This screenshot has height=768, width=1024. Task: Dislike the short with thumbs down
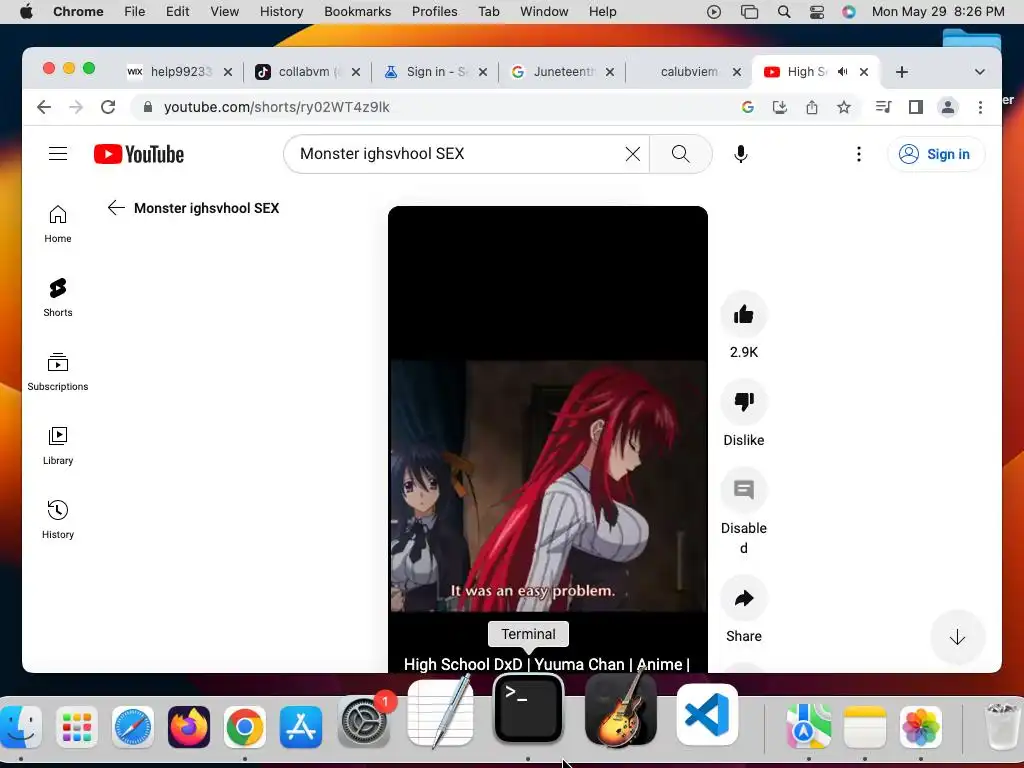pos(743,402)
